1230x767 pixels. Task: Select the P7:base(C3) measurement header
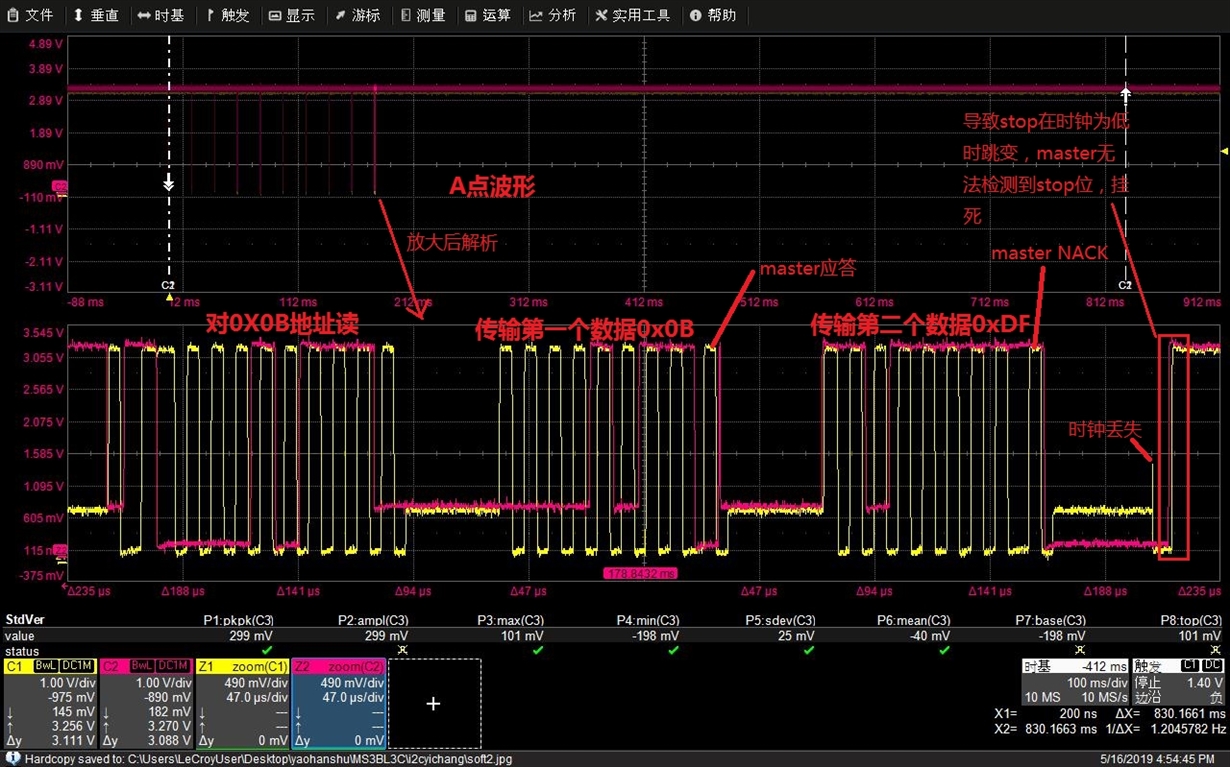pyautogui.click(x=1050, y=620)
